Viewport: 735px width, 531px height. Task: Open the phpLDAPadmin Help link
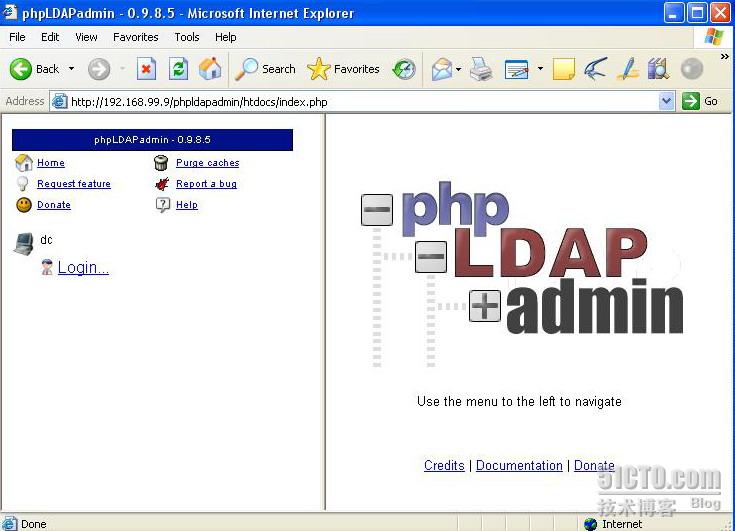coord(187,205)
